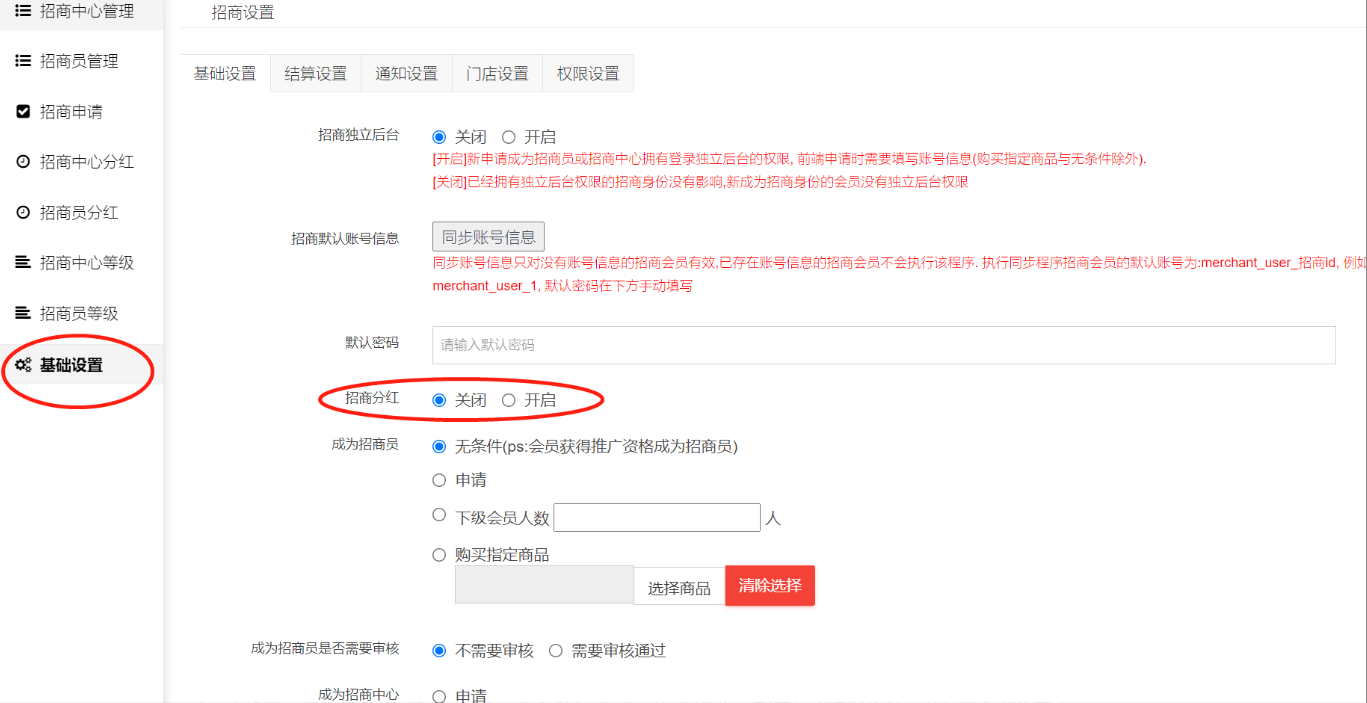The image size is (1367, 703).
Task: Click the red 清除选择 button
Action: pyautogui.click(x=769, y=586)
